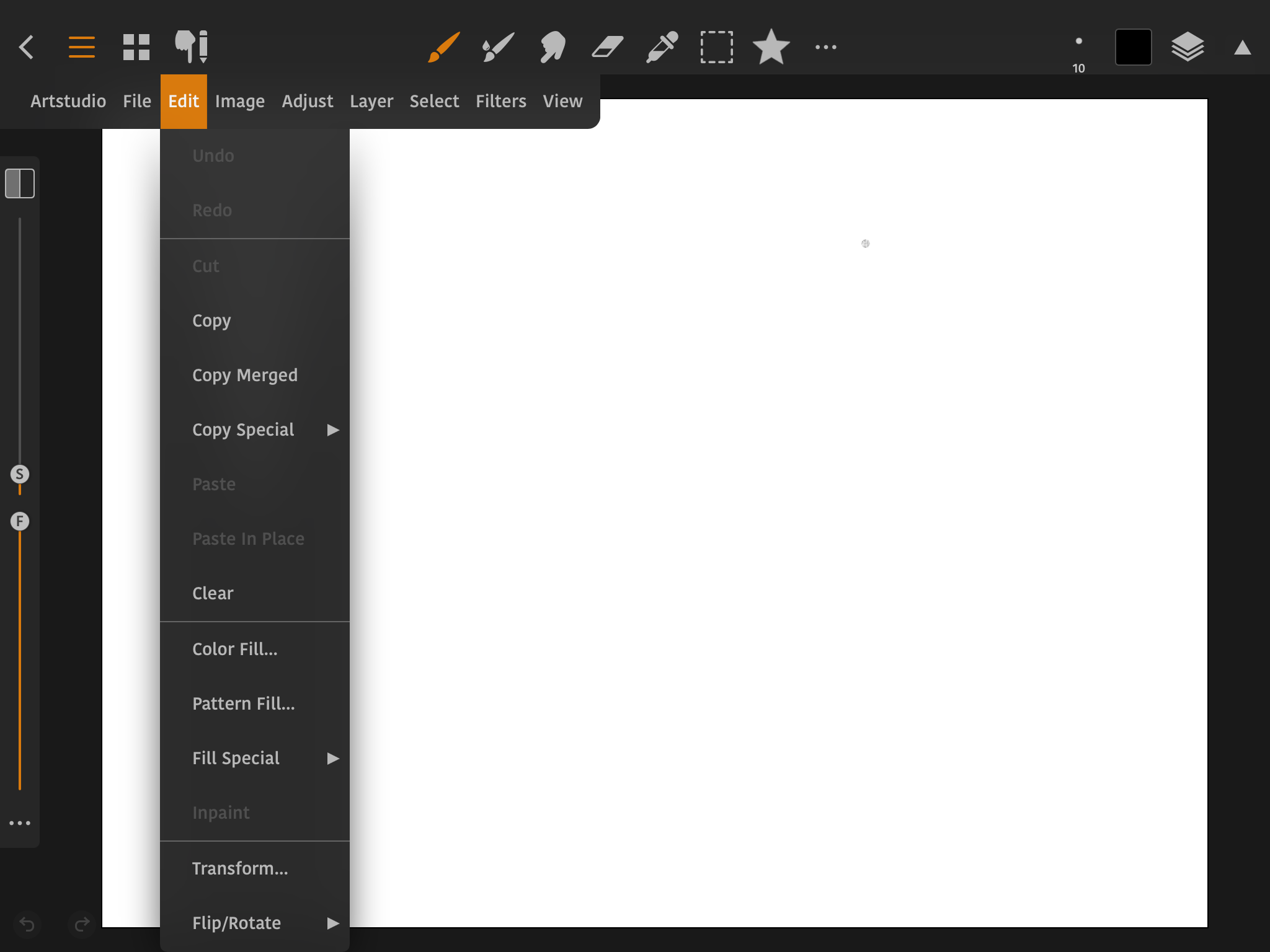The width and height of the screenshot is (1270, 952).
Task: Select the Paint Brush tool
Action: coord(444,47)
